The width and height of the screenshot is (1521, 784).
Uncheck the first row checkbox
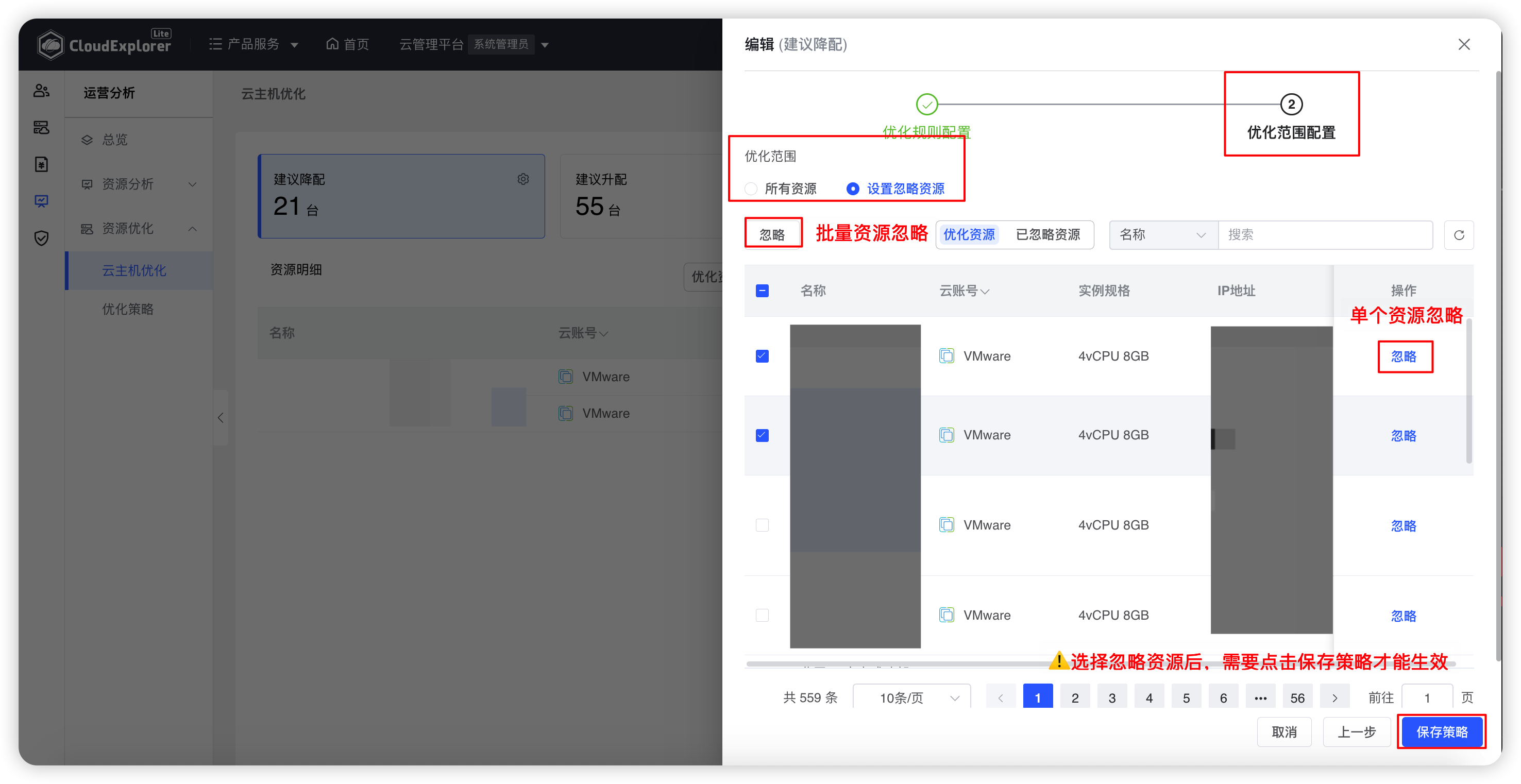click(x=762, y=356)
